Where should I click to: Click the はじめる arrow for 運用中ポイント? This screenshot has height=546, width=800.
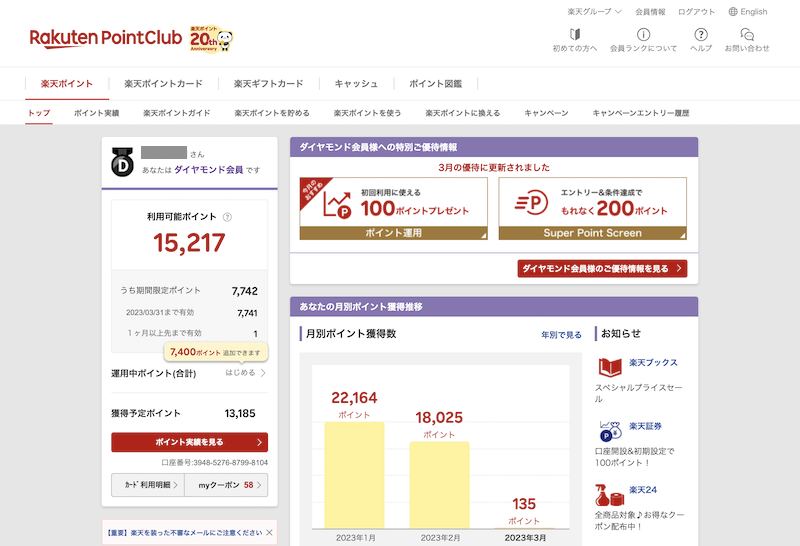coord(246,373)
